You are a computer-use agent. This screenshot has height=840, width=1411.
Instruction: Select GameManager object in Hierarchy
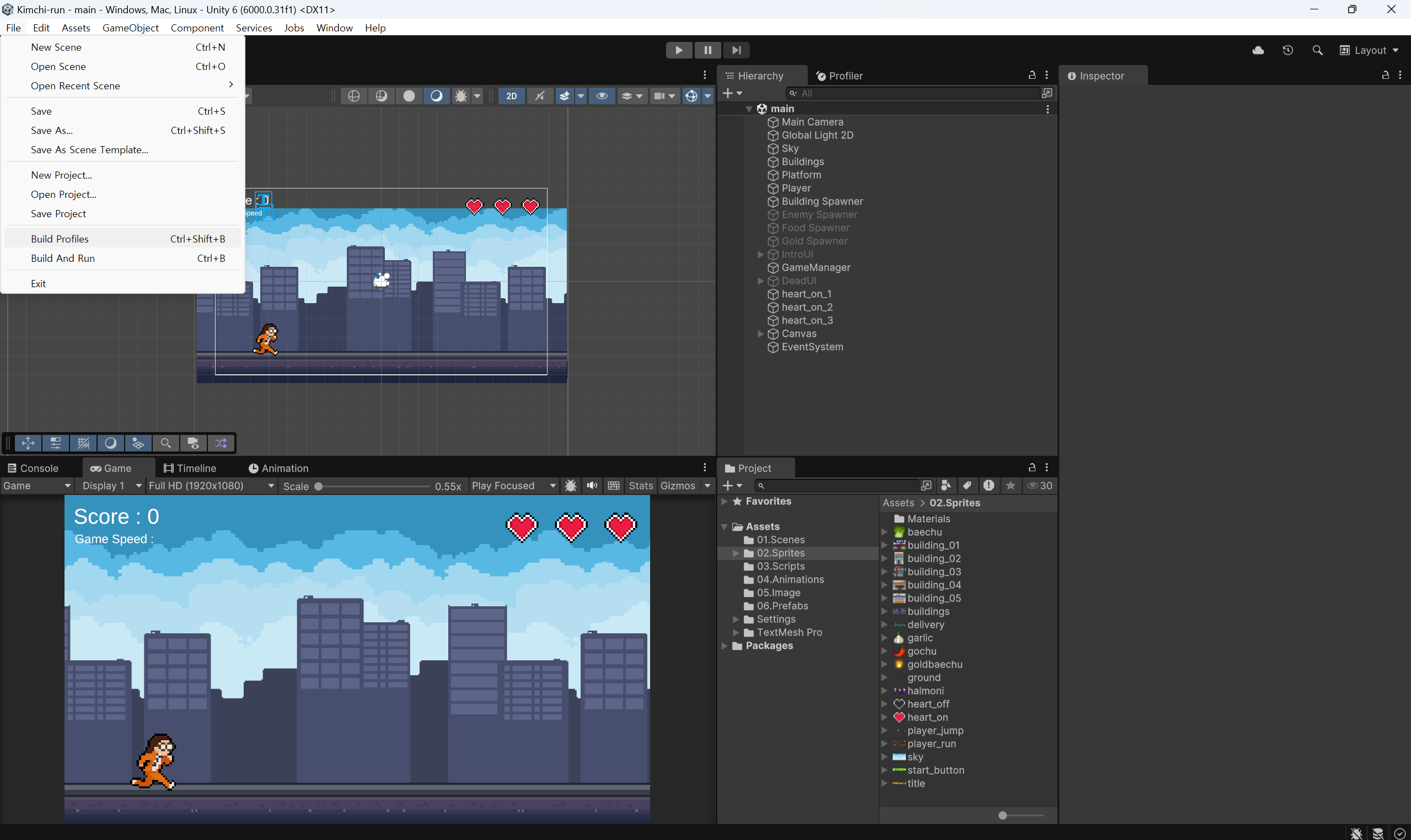816,267
